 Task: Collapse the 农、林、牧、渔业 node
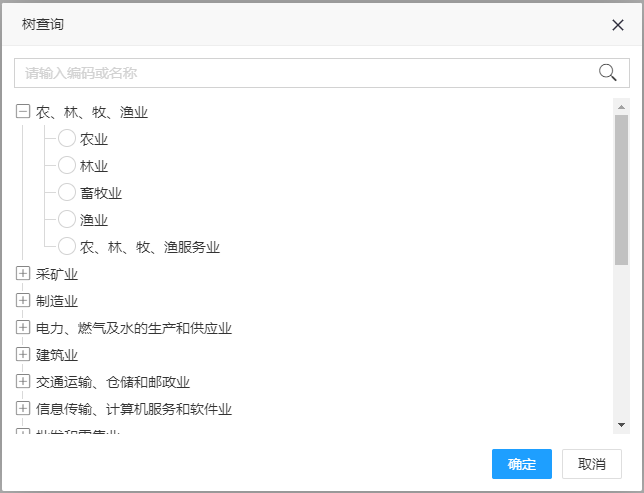point(23,112)
